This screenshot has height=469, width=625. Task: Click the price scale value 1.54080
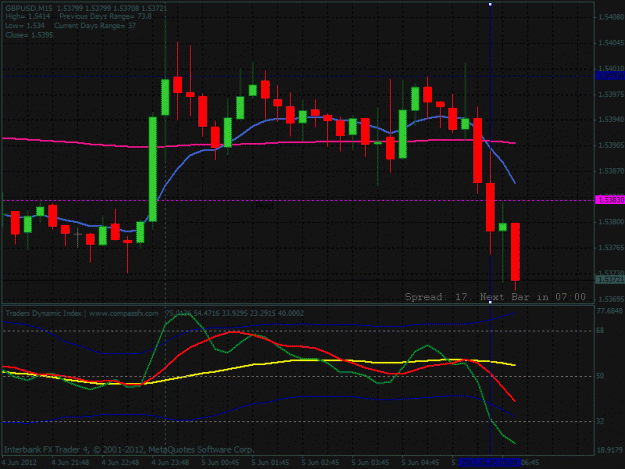click(611, 17)
